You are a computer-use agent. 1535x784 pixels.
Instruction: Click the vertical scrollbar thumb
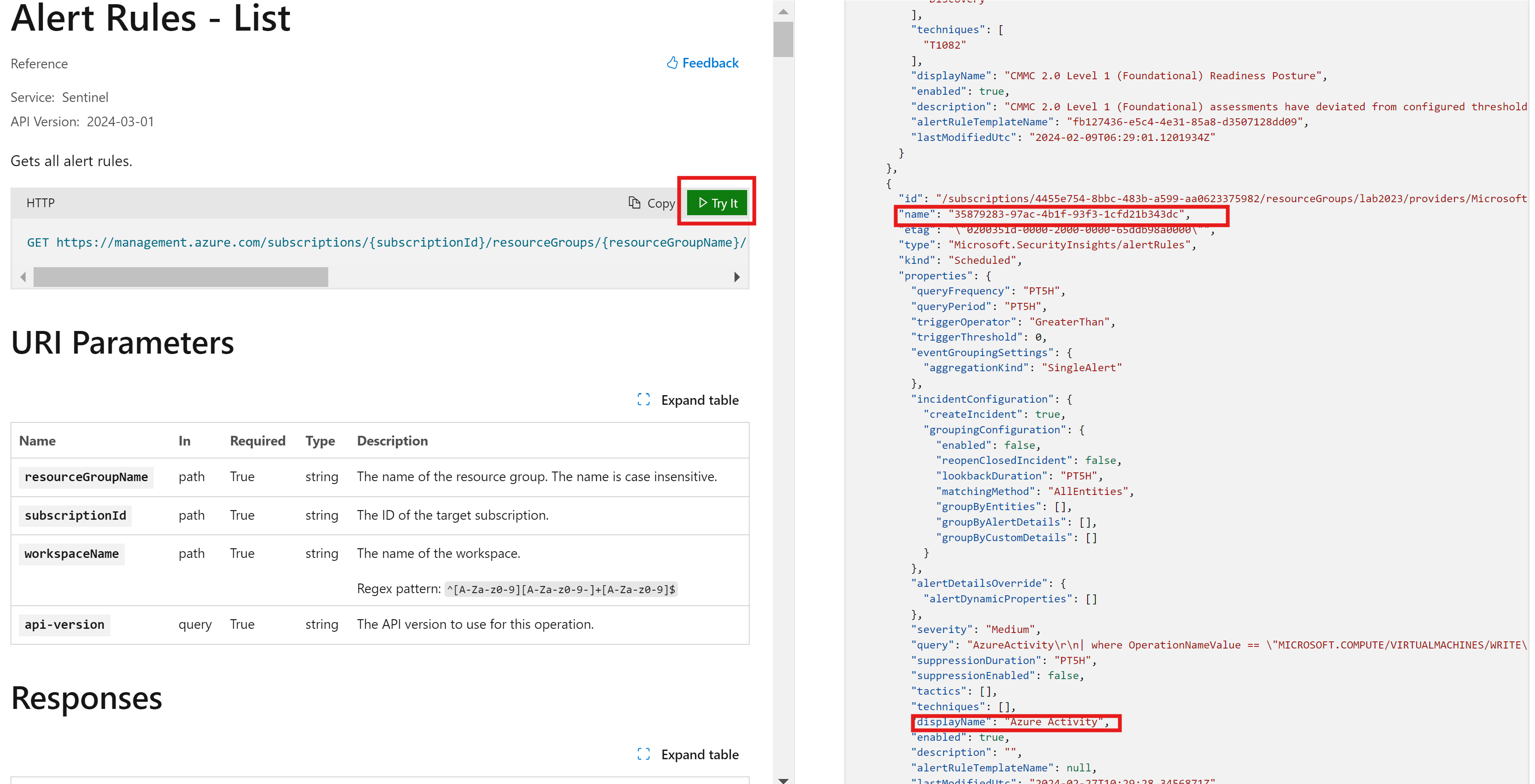[x=784, y=39]
